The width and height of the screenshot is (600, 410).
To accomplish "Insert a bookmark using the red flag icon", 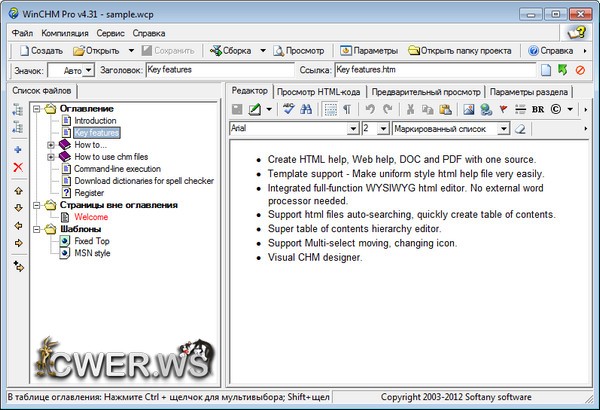I will point(503,109).
